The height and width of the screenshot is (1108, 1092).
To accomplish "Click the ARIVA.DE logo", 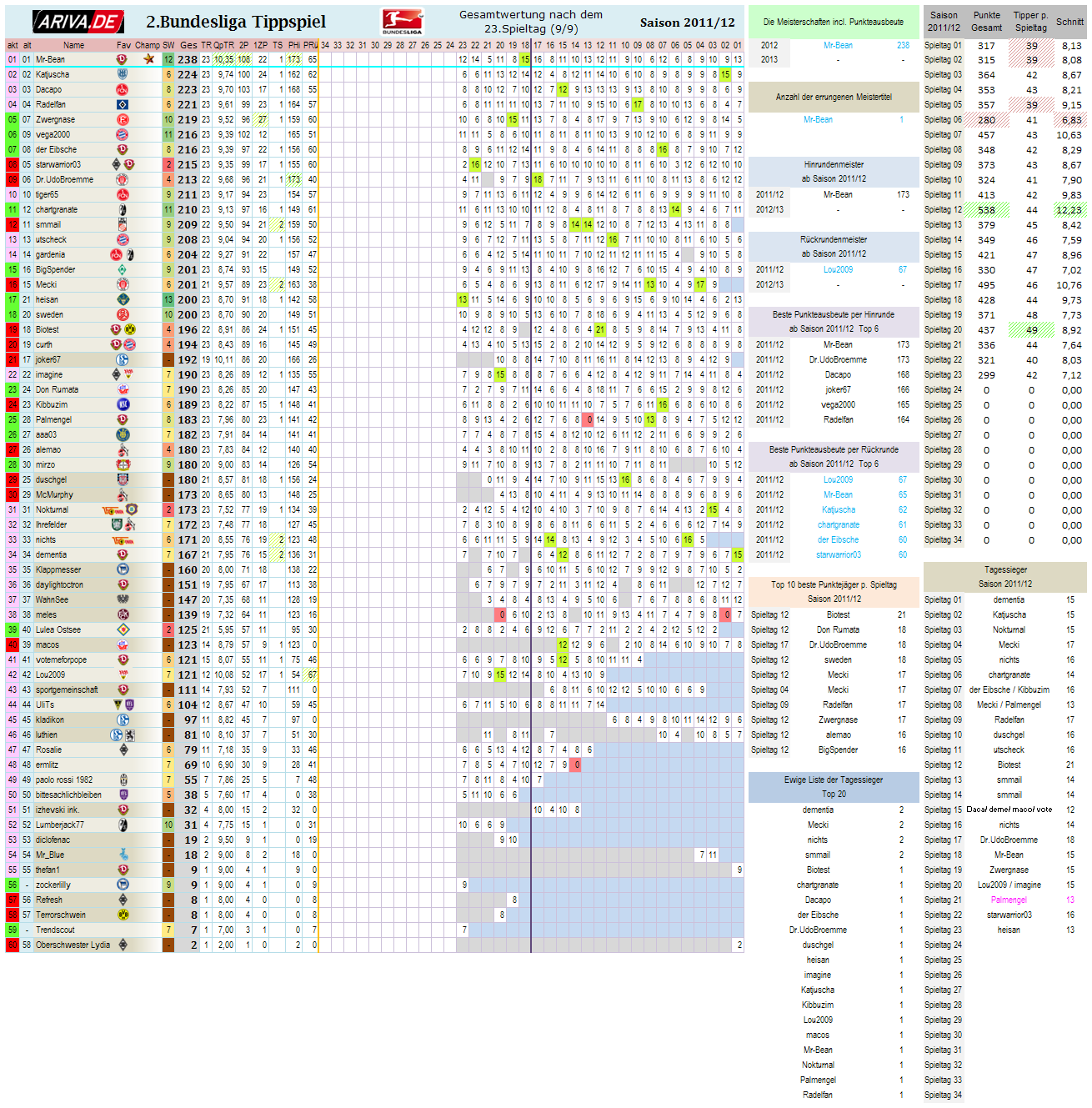I will 78,22.
